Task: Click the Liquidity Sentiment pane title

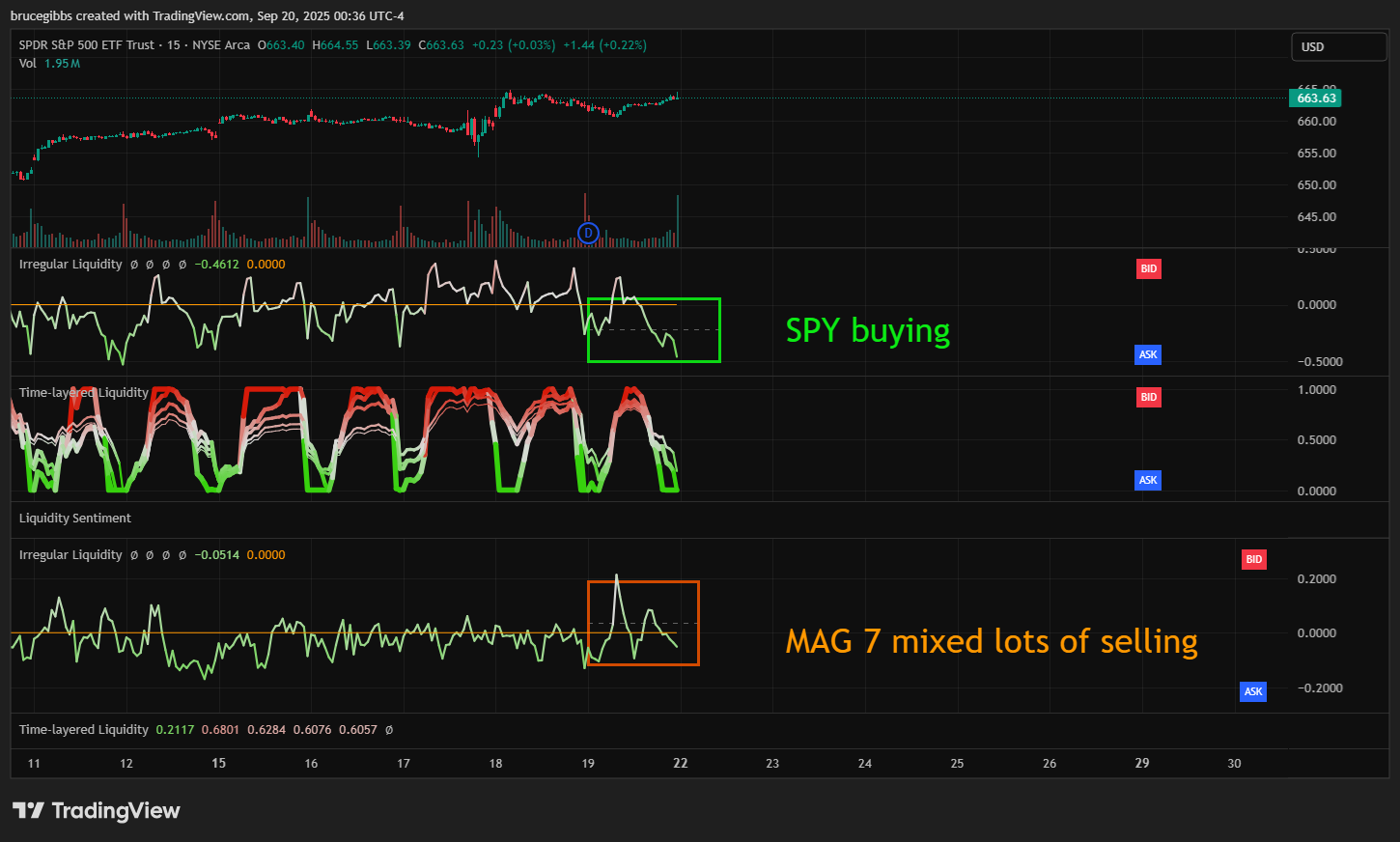Action: point(75,518)
